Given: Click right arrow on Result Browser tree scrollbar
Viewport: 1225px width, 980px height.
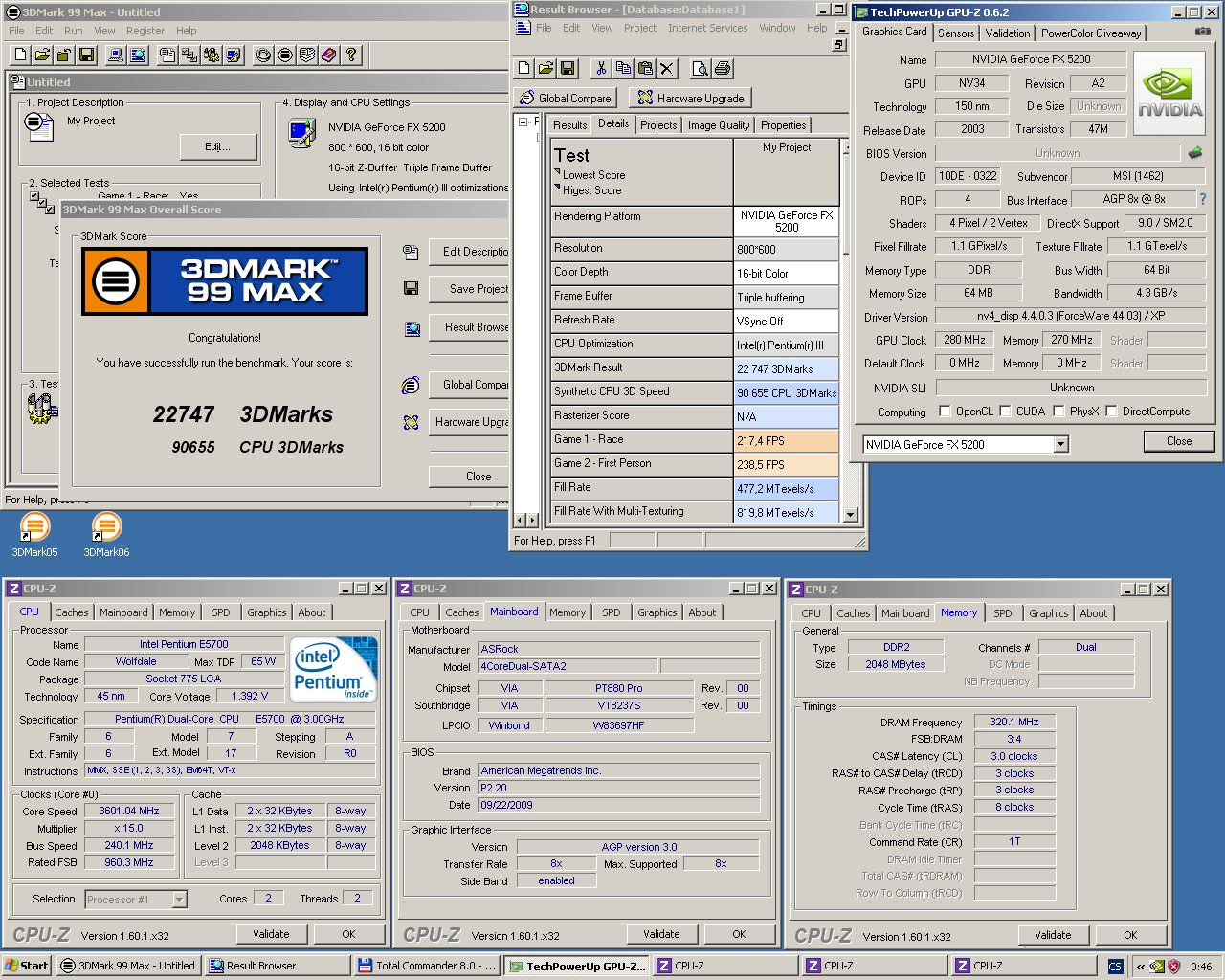Looking at the screenshot, I should point(532,521).
